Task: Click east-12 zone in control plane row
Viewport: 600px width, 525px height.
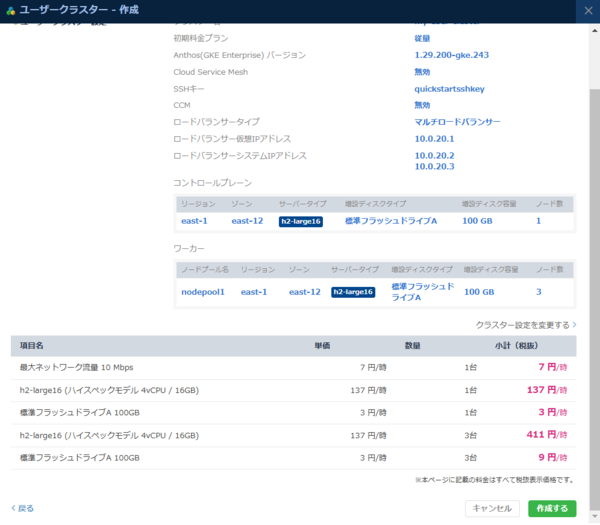Action: pyautogui.click(x=247, y=221)
